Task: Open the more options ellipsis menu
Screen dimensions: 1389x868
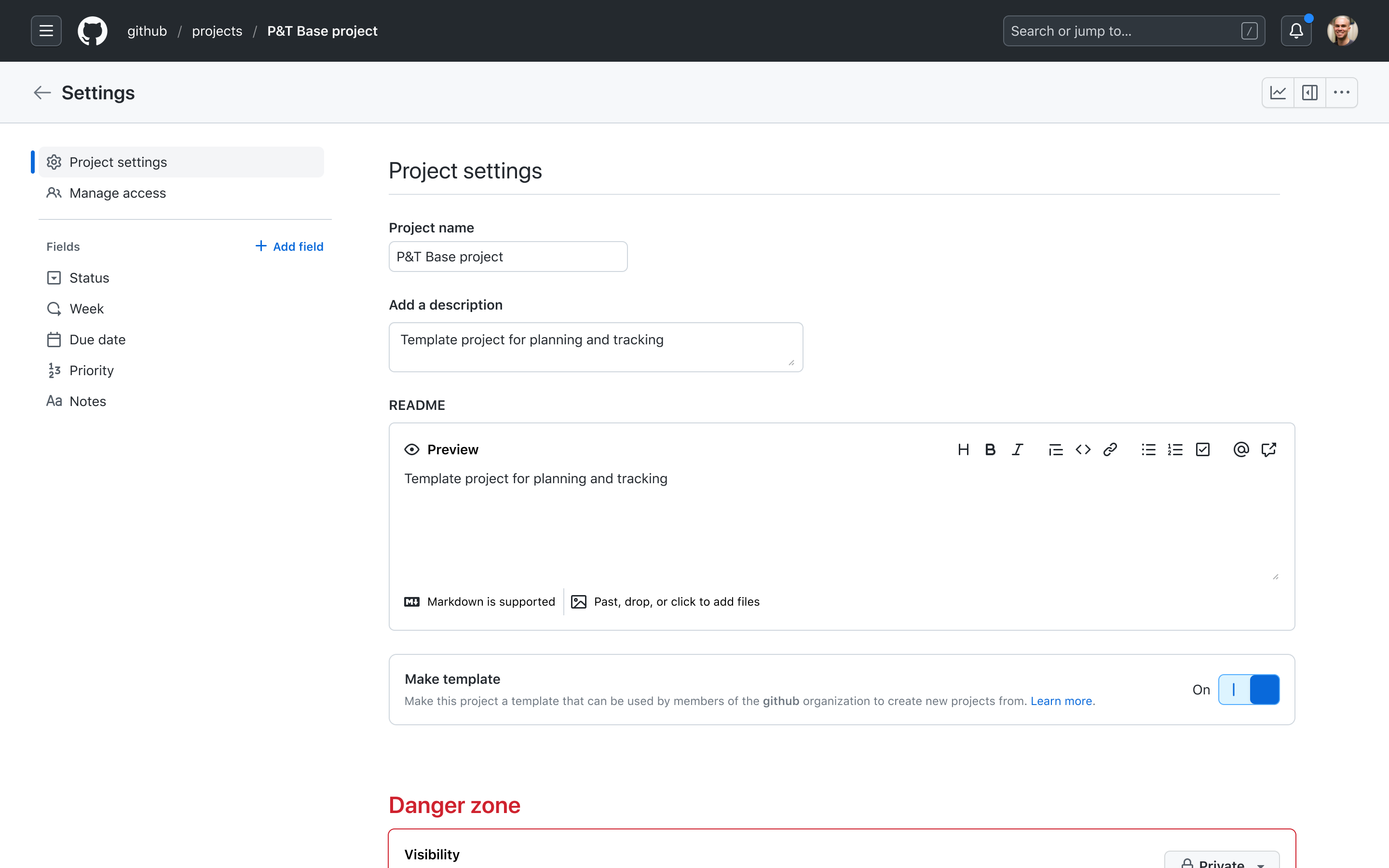Action: pos(1341,92)
